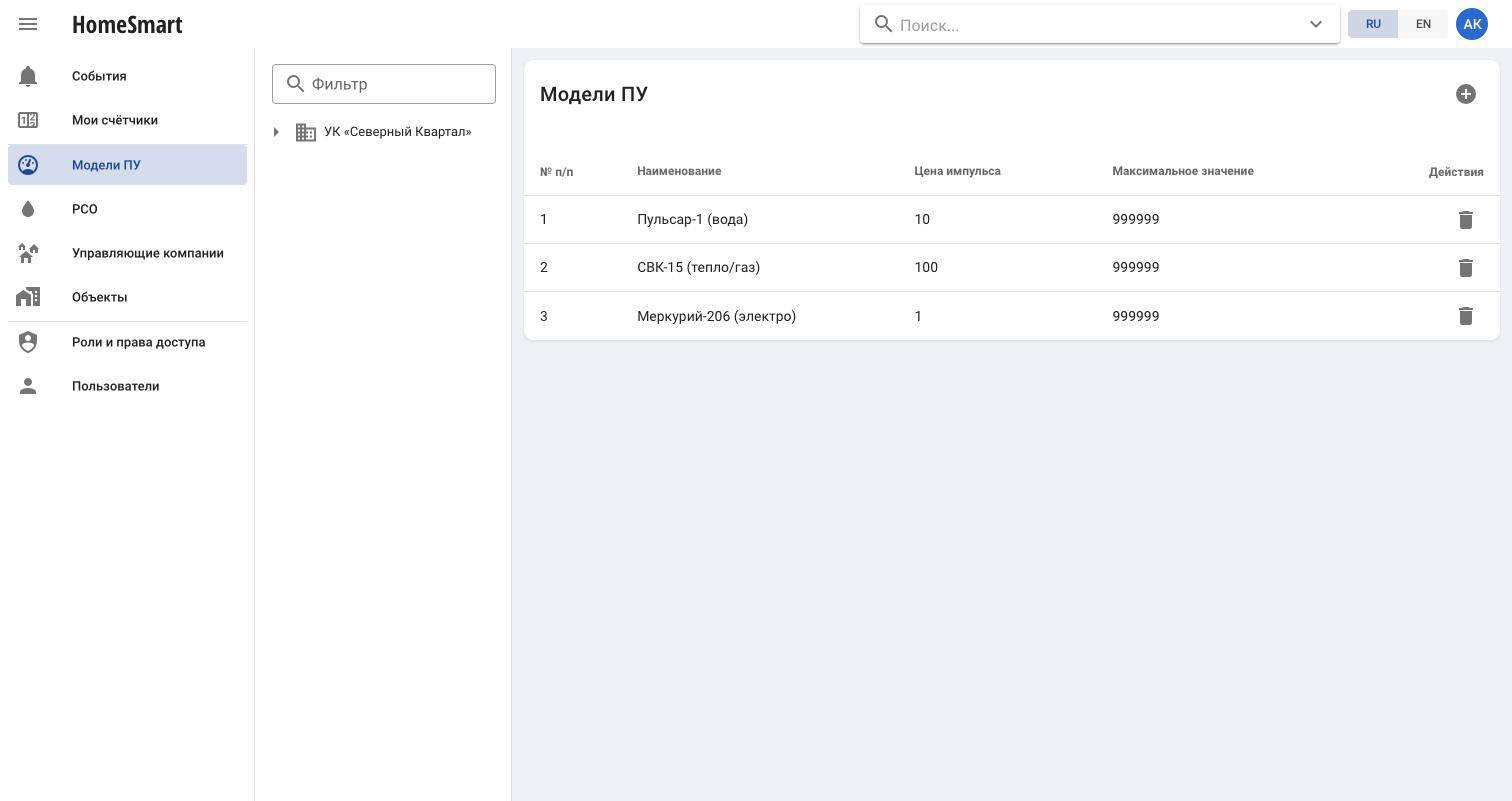This screenshot has height=801, width=1512.
Task: Click the gauge icon beside Модели ПУ
Action: [x=28, y=165]
